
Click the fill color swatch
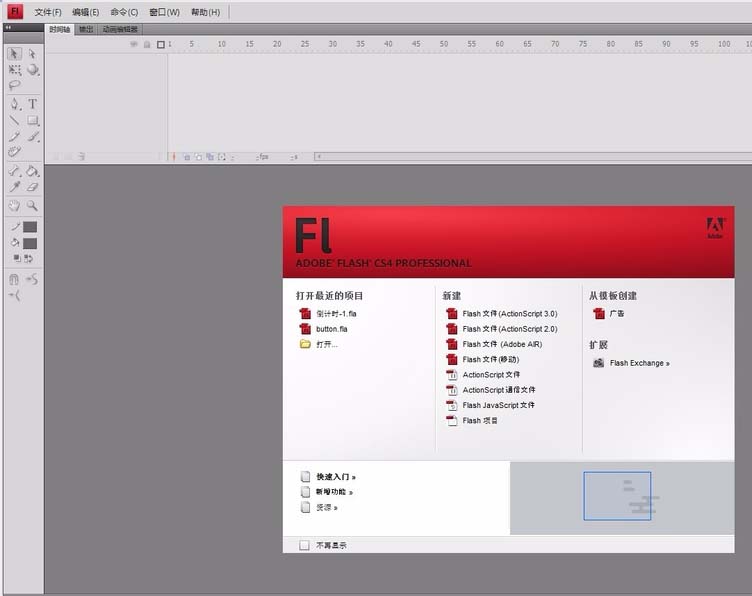tap(30, 244)
